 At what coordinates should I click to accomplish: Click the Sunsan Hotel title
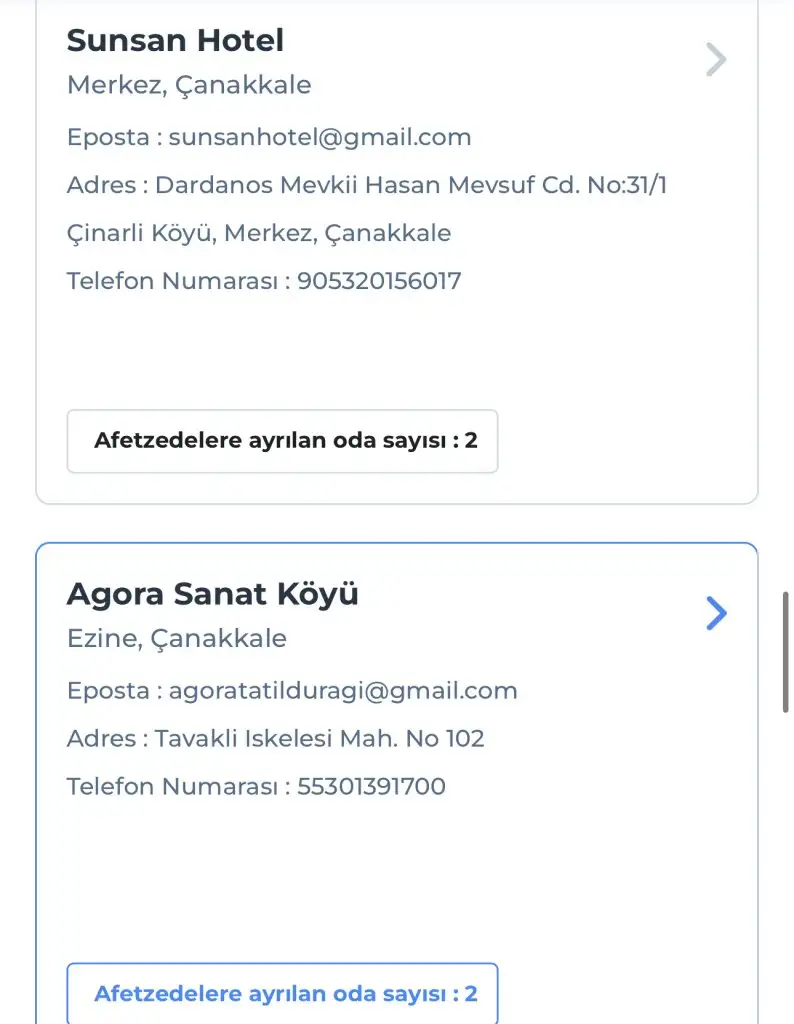(175, 41)
